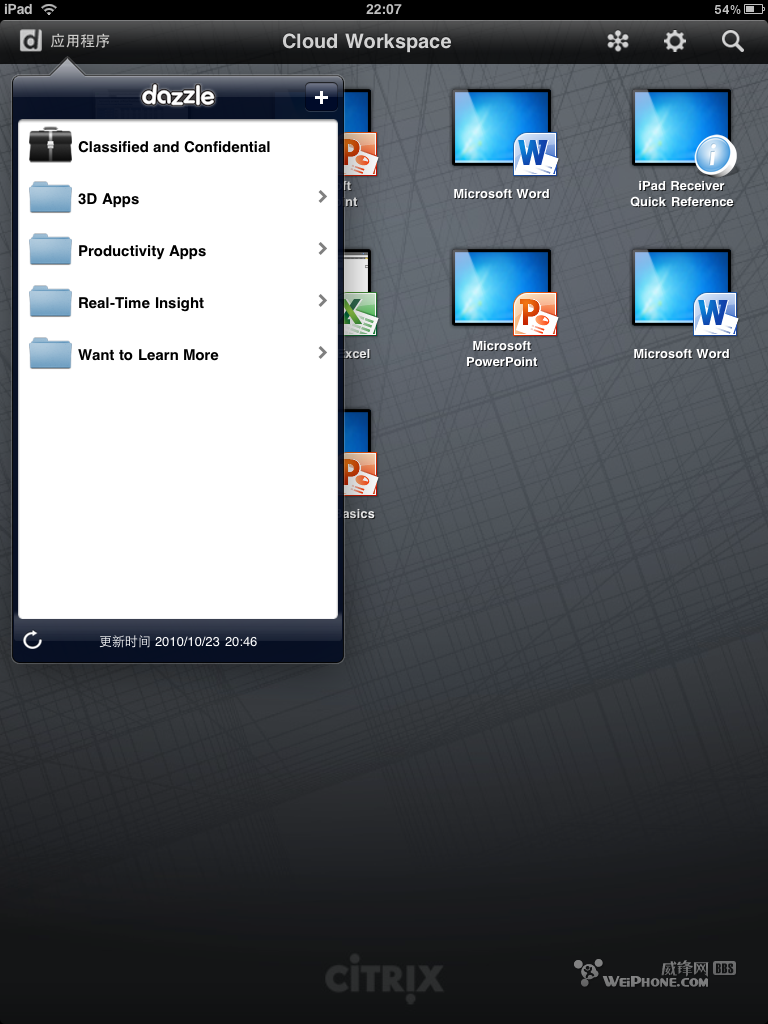
Task: Click the briefcase icon in dazzle list
Action: pos(50,145)
